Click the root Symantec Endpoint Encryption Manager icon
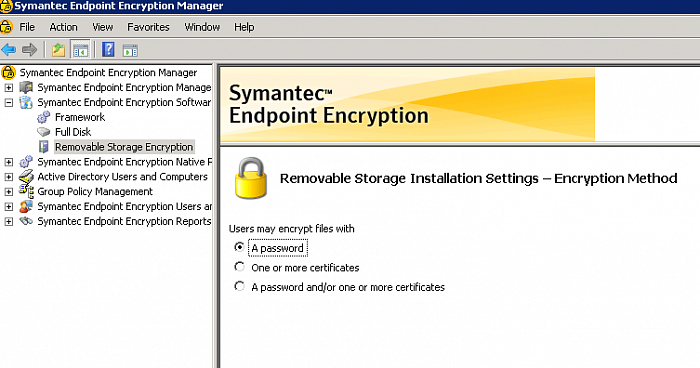Screen dimensions: 700x368 coord(8,72)
